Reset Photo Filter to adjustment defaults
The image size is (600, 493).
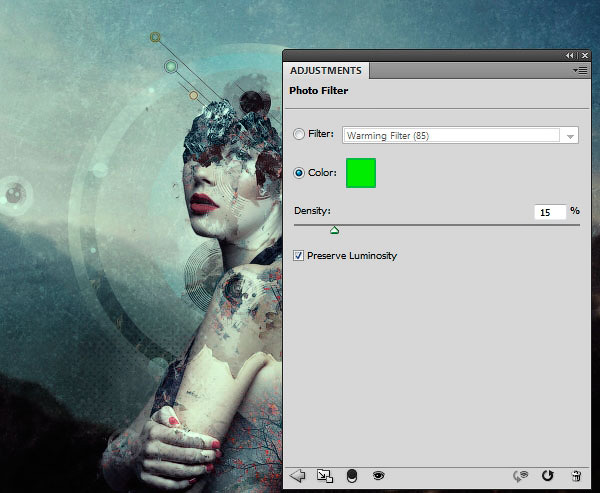pos(548,476)
